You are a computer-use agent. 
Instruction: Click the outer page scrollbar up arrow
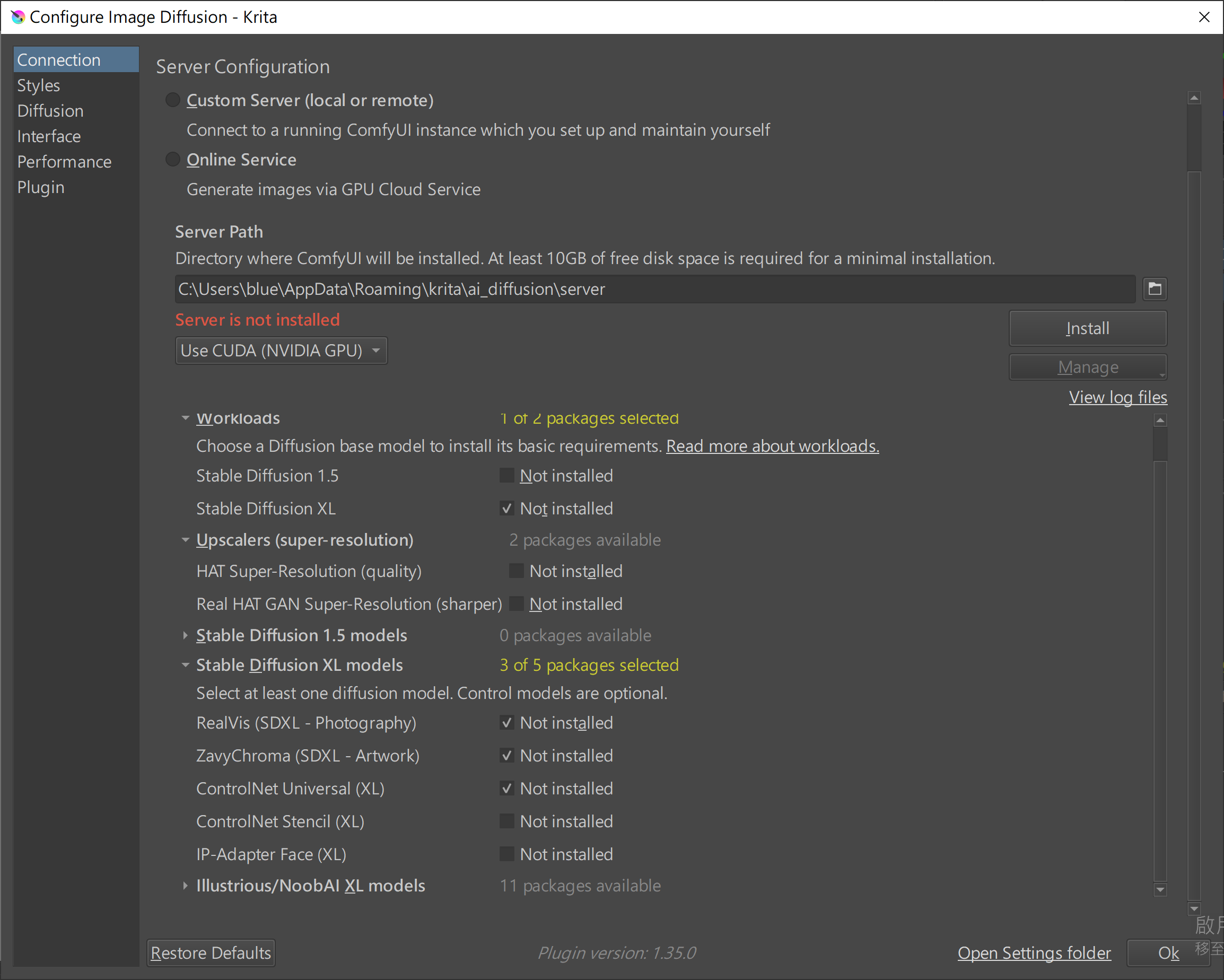point(1194,98)
